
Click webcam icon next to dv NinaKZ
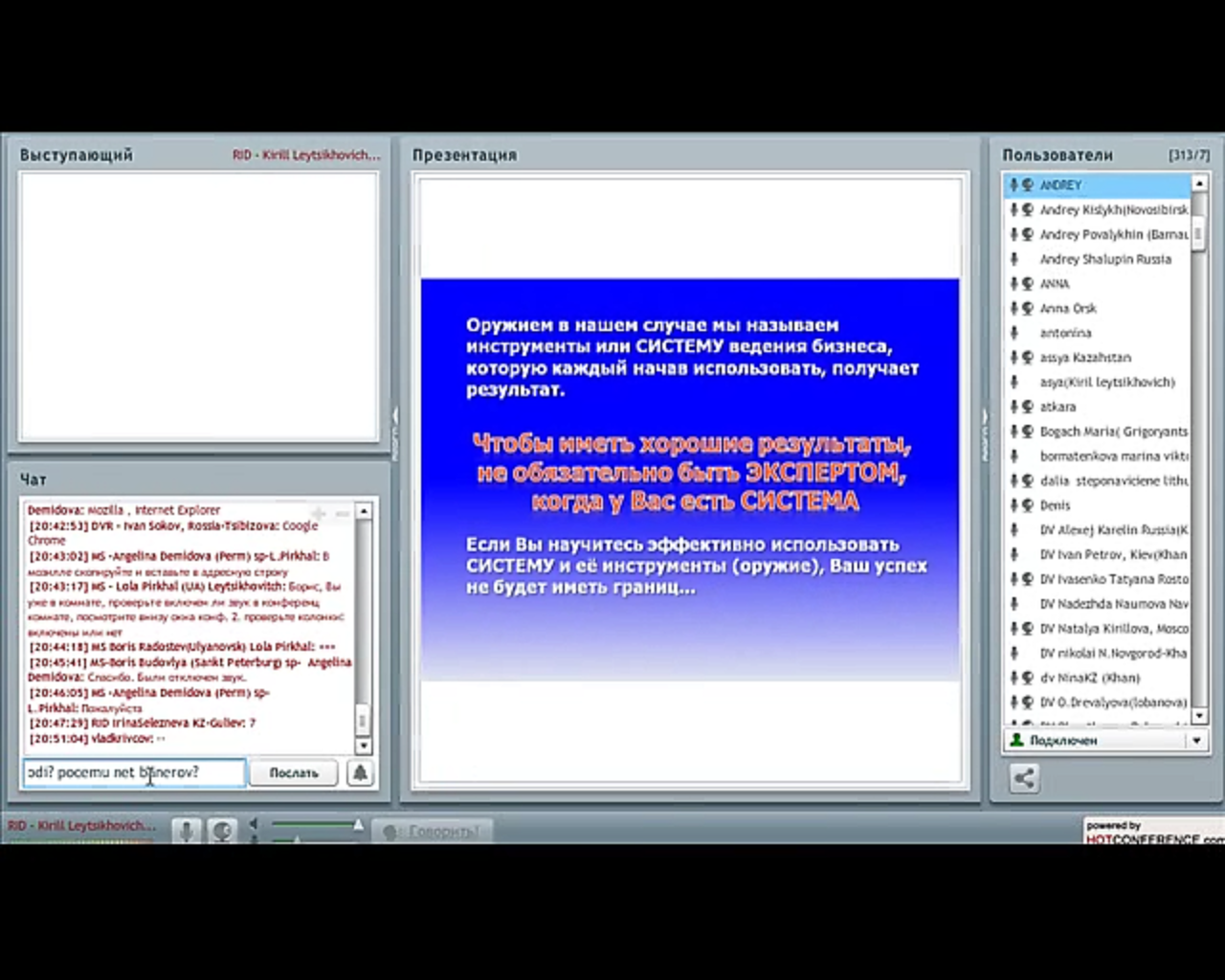pos(1028,678)
